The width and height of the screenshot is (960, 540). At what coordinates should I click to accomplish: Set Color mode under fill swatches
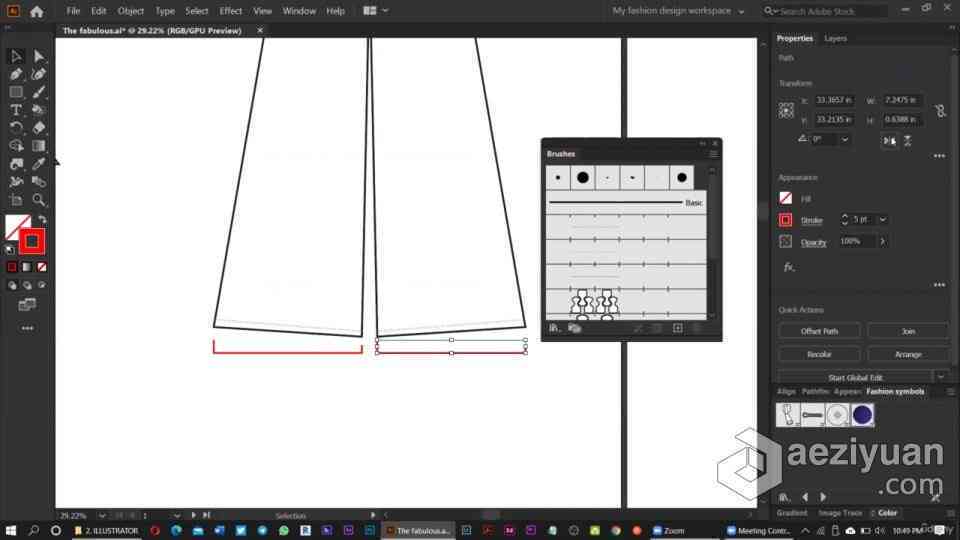coord(12,267)
